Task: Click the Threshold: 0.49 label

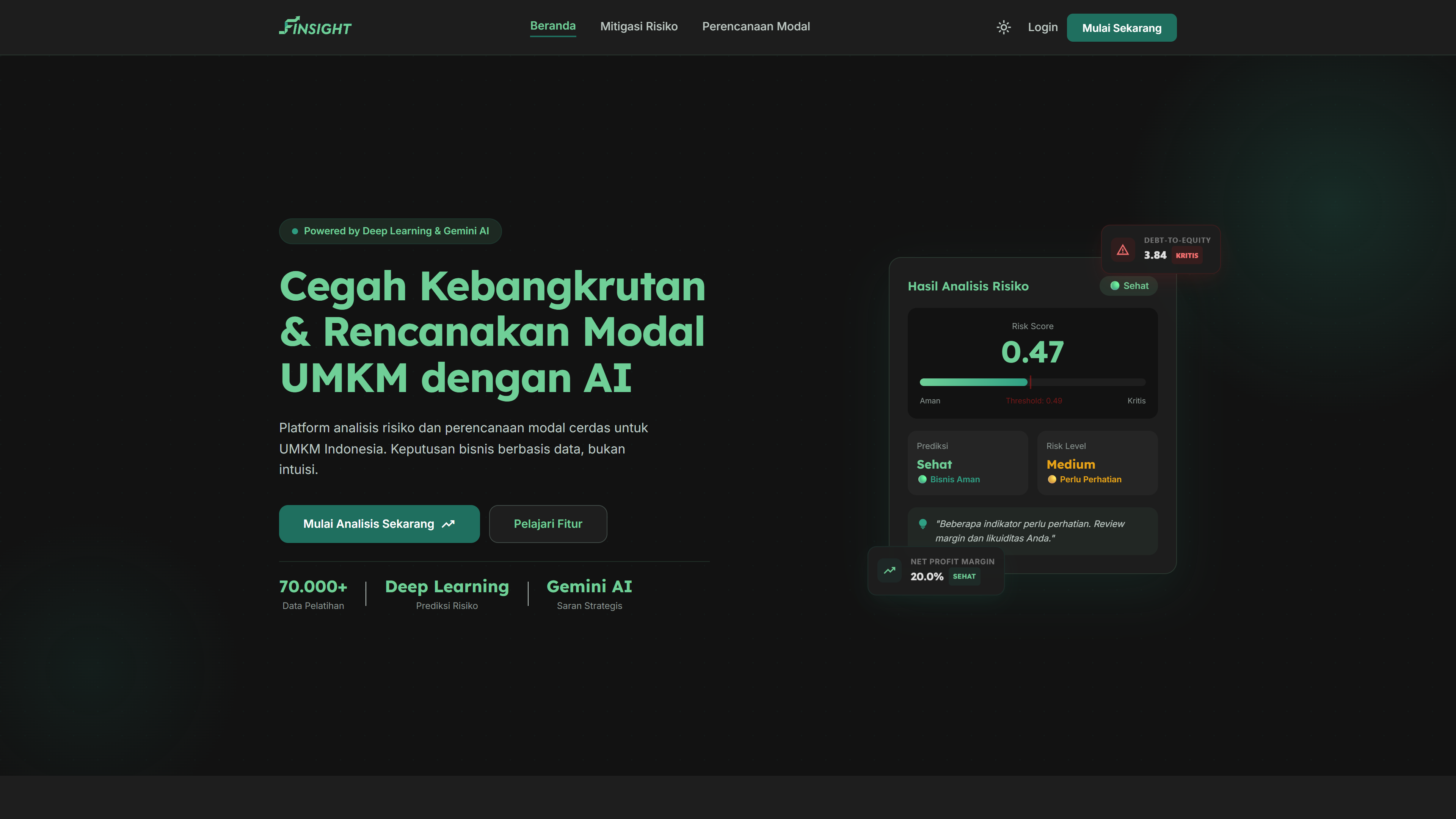Action: pos(1033,401)
